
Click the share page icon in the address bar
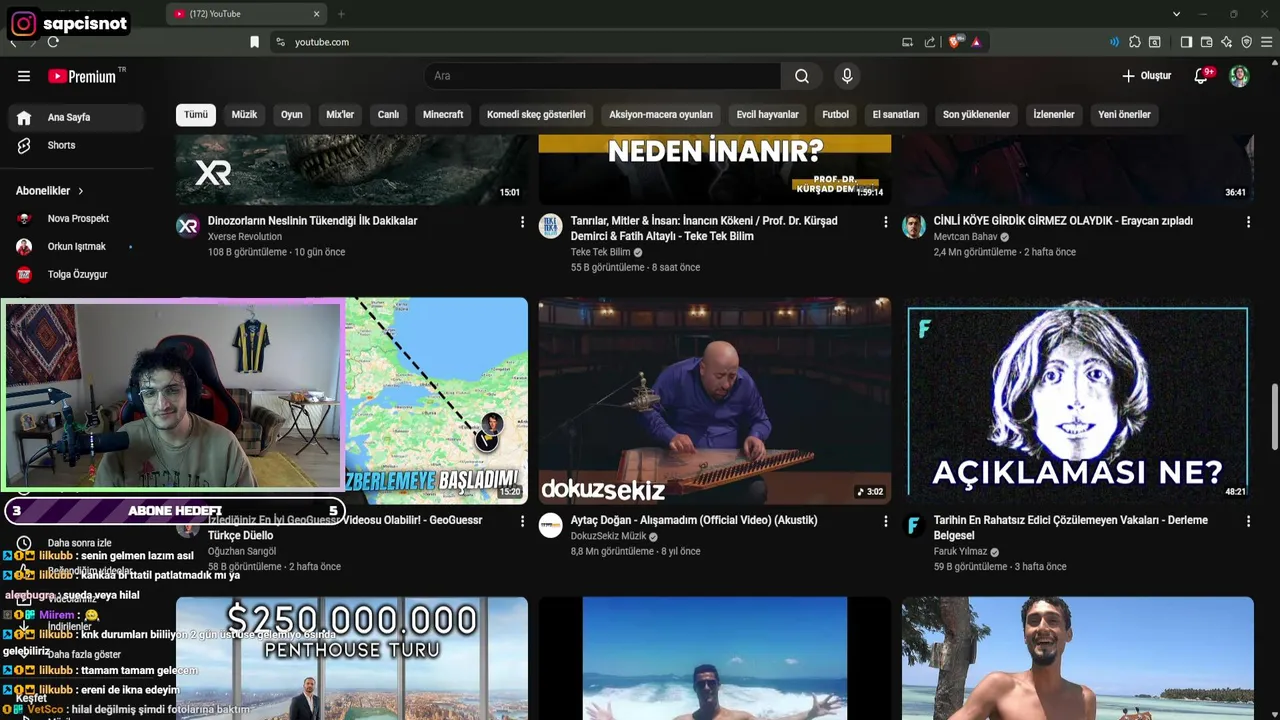coord(930,42)
